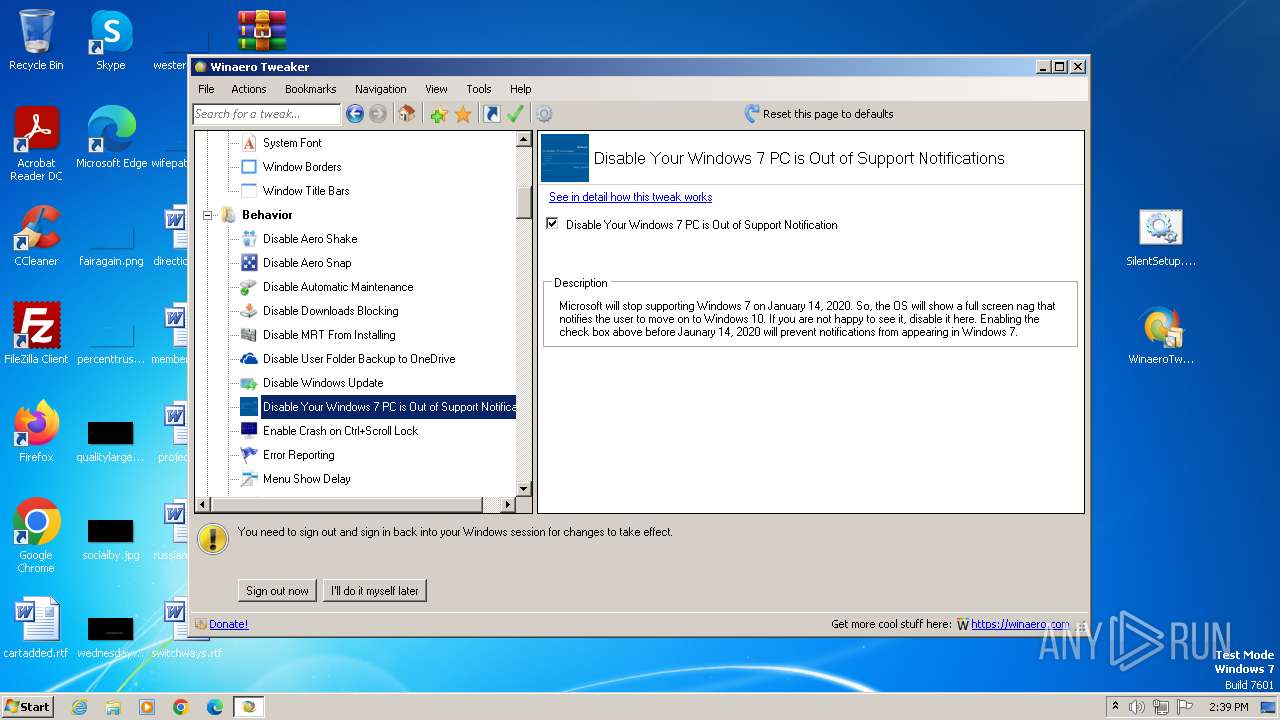
Task: Select Disable Windows Update tweak
Action: [323, 383]
